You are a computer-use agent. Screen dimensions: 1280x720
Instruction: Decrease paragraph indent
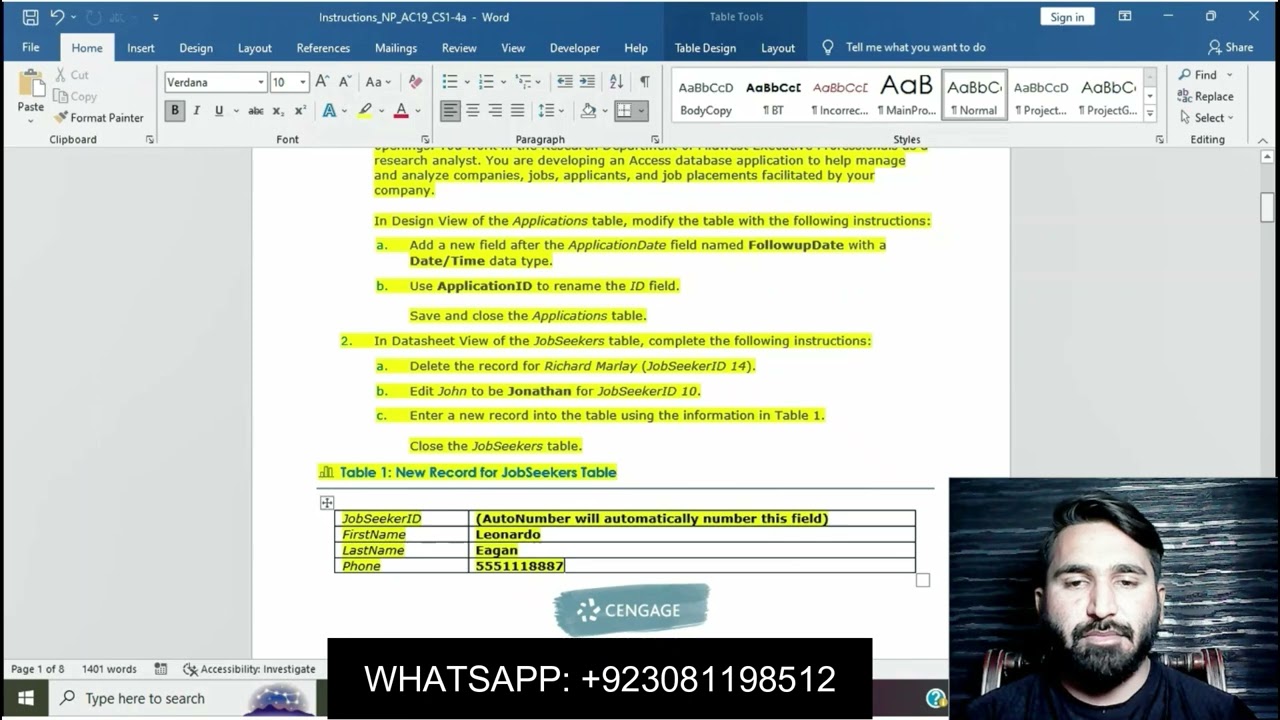565,82
